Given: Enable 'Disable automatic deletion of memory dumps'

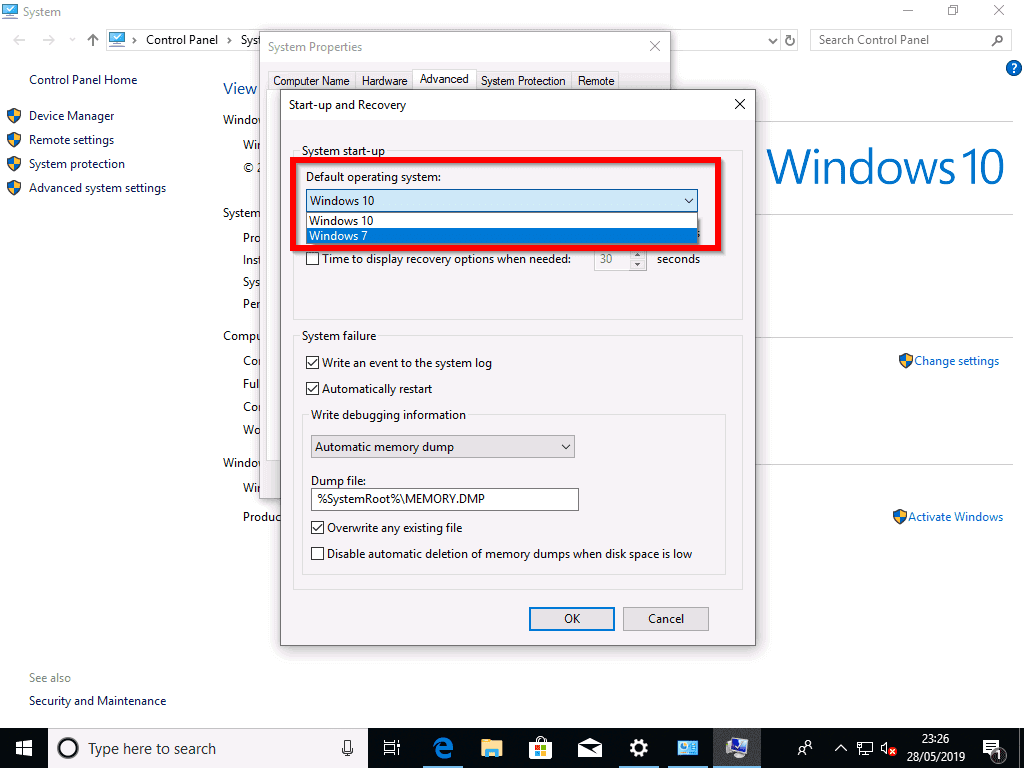Looking at the screenshot, I should 317,554.
